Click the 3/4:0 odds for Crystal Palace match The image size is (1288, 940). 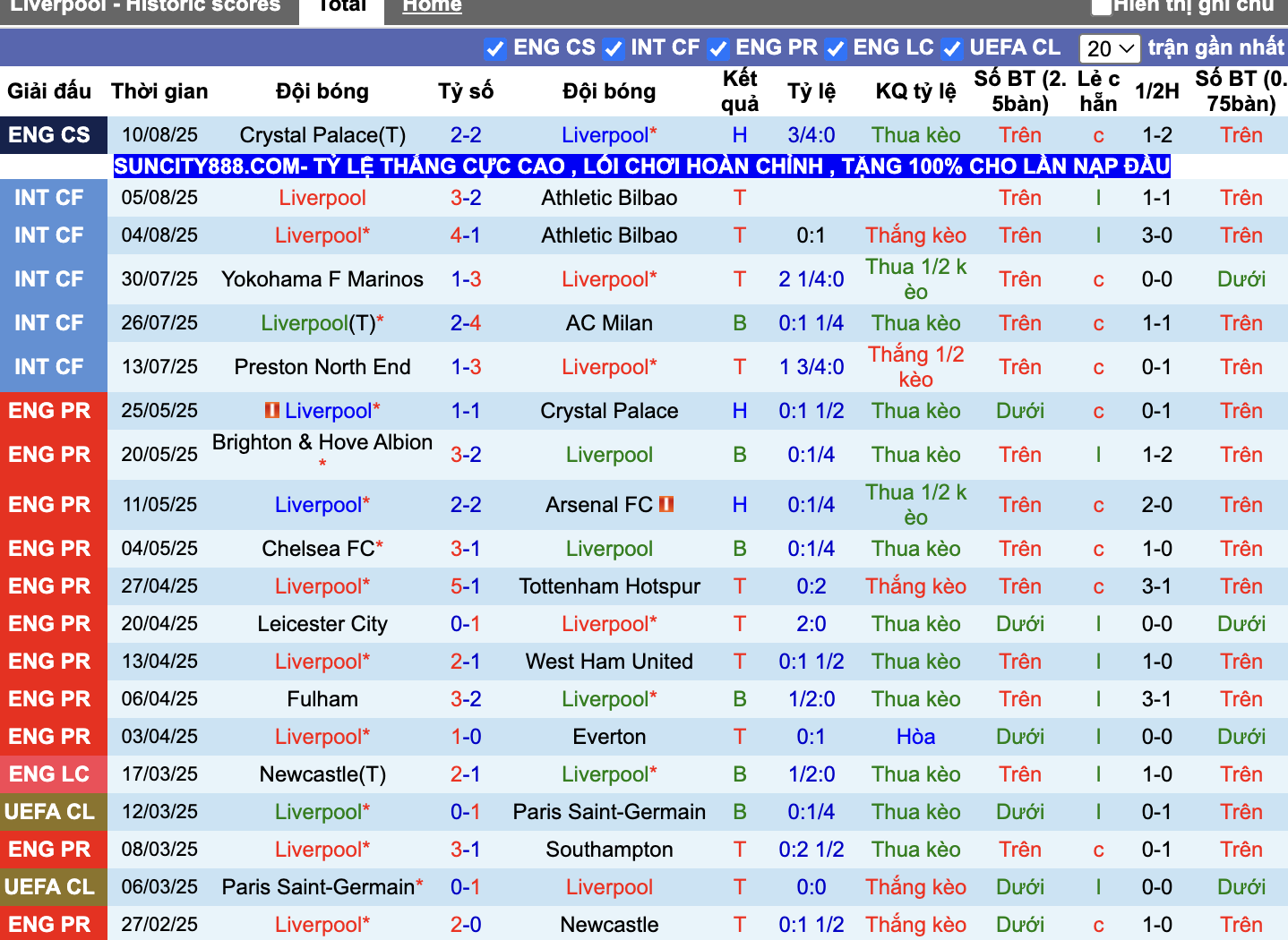click(x=811, y=135)
